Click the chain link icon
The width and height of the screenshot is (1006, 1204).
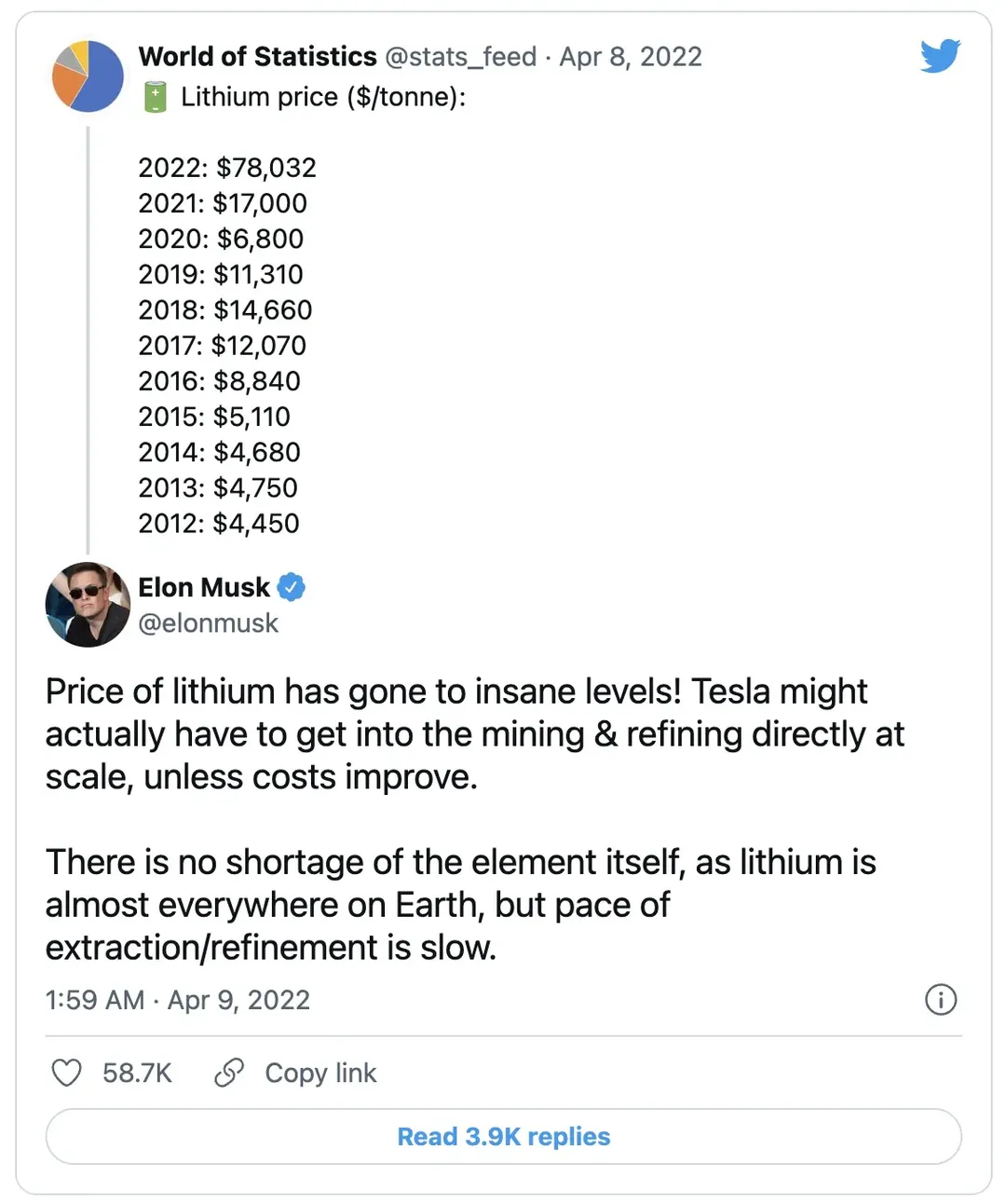tap(229, 1073)
